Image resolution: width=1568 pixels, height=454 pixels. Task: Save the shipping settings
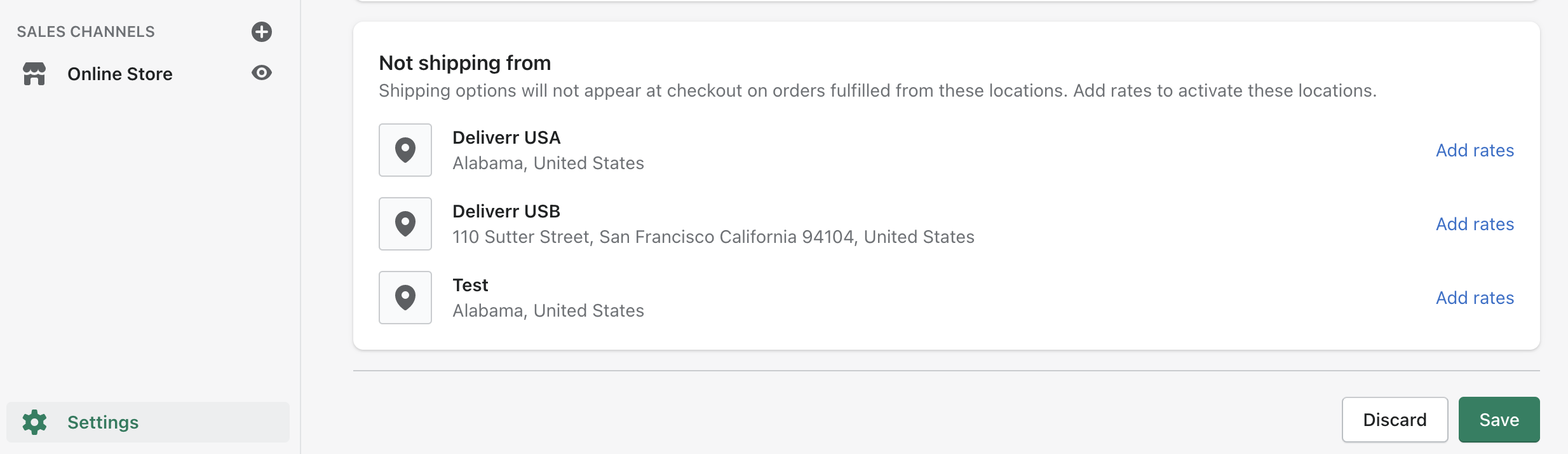pyautogui.click(x=1499, y=420)
